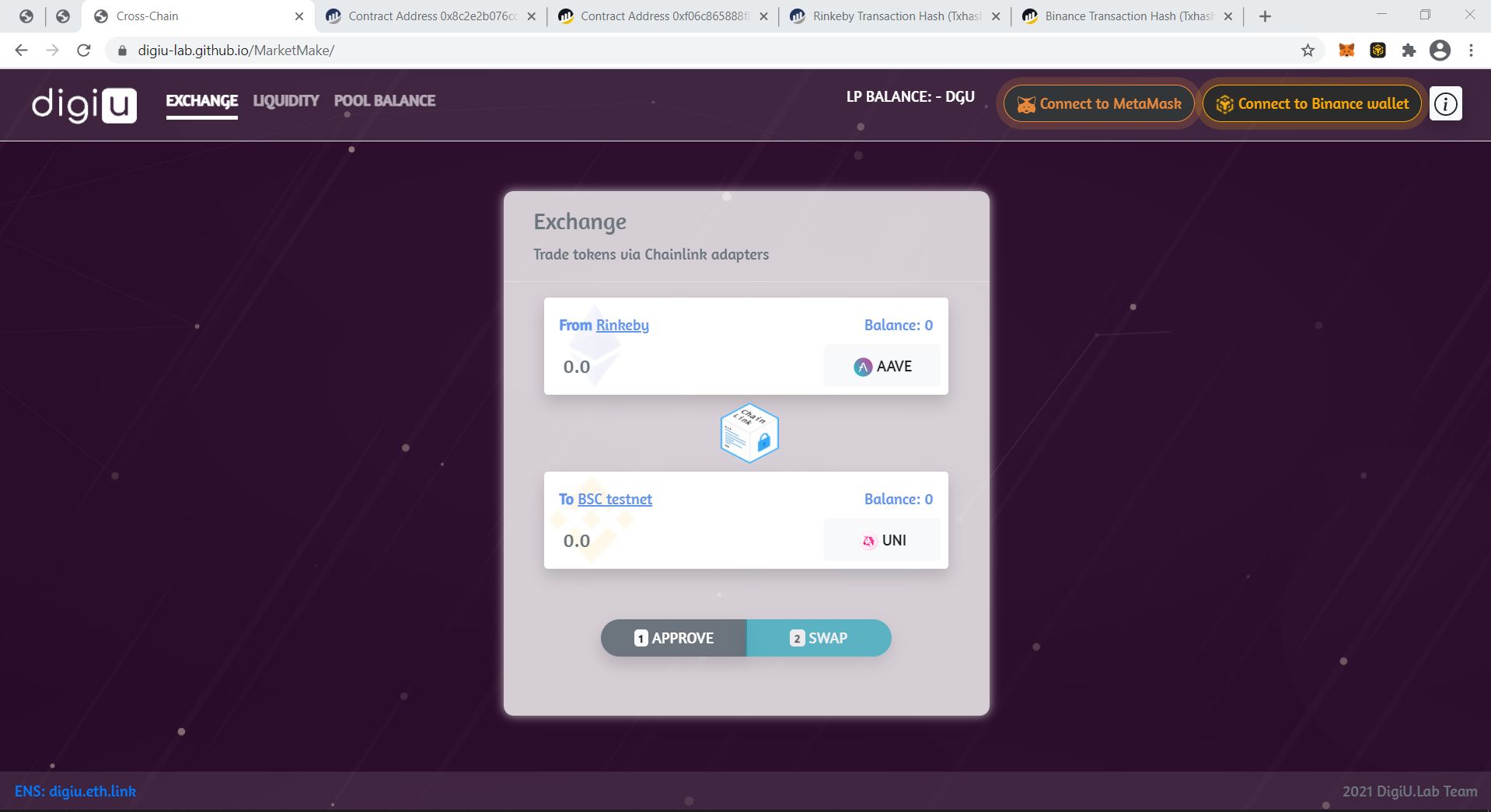Switch to Contract Address 0x8c2e2b076 tab
Image resolution: width=1491 pixels, height=812 pixels.
(x=431, y=16)
